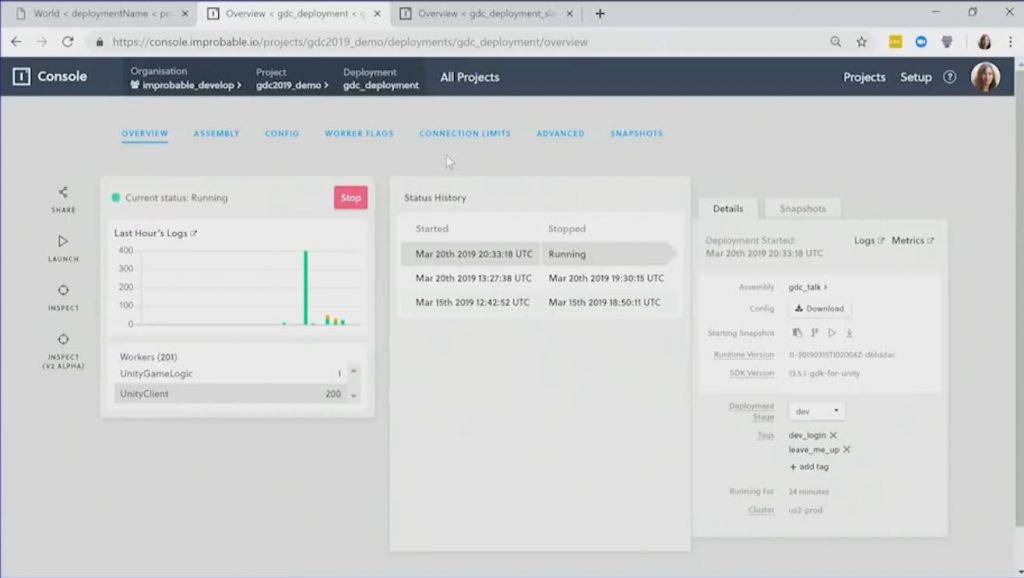
Task: Select the Overview tab
Action: (145, 133)
